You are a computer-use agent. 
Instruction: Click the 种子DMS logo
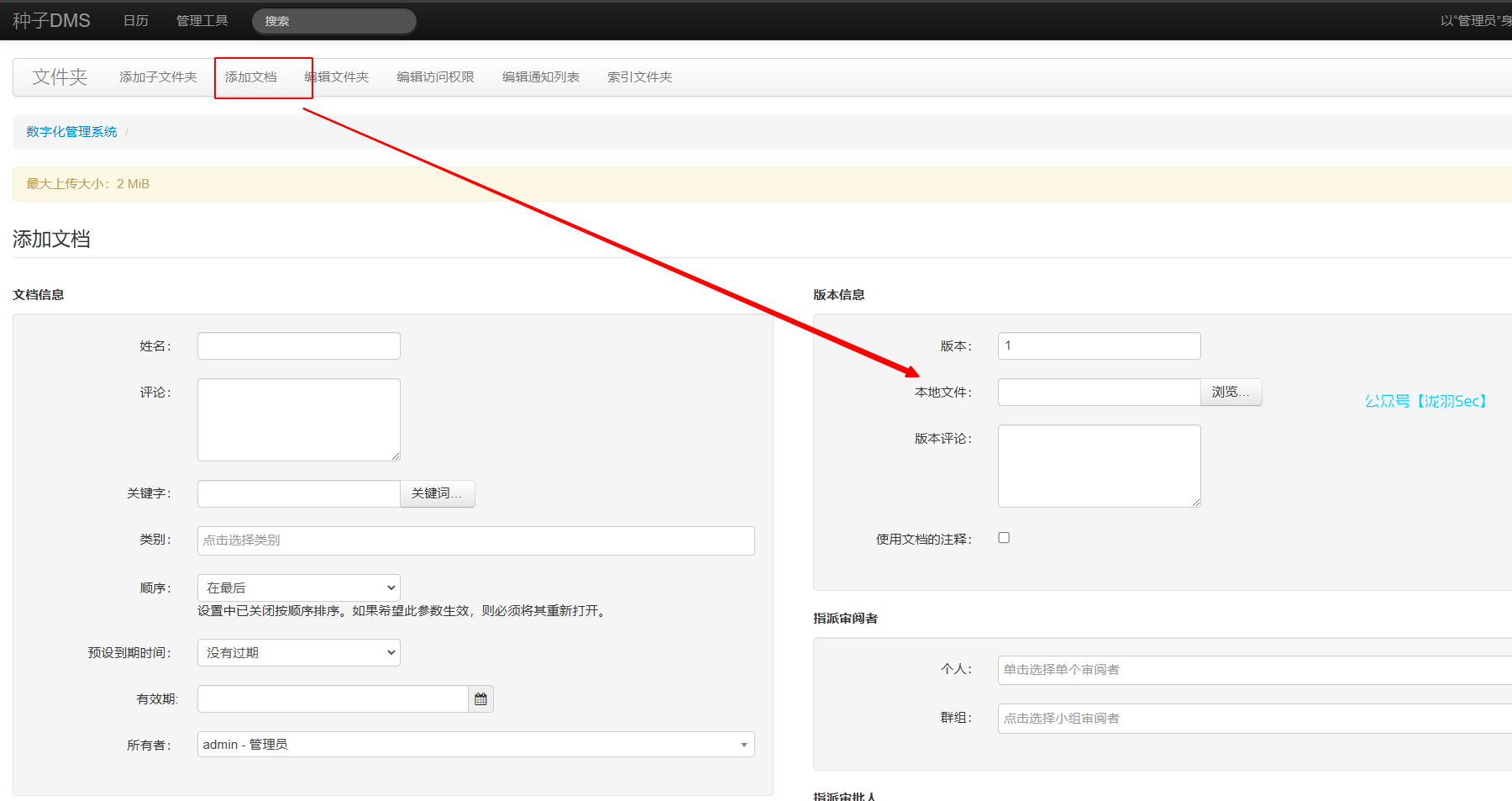point(51,20)
